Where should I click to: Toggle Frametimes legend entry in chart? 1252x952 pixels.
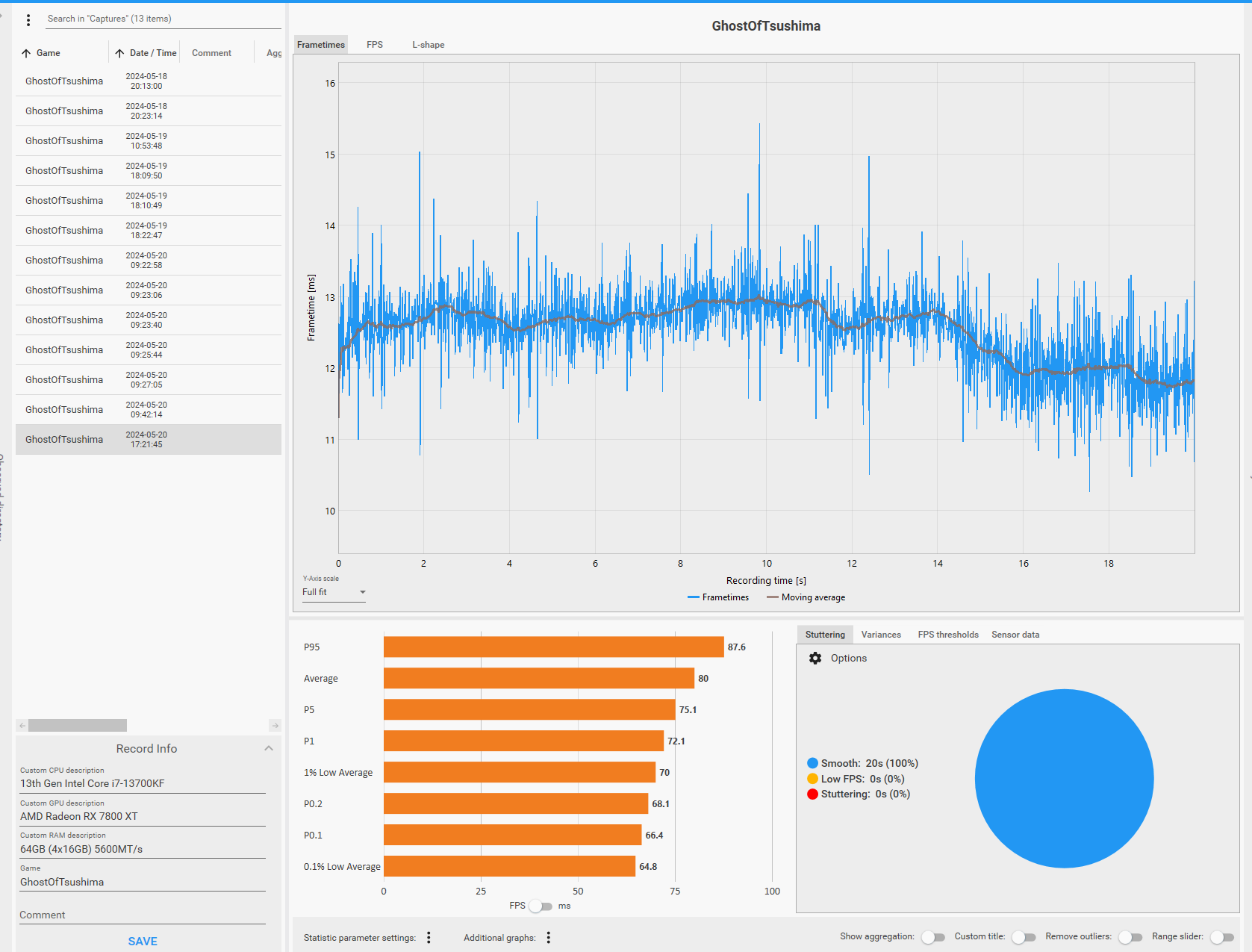pyautogui.click(x=718, y=597)
